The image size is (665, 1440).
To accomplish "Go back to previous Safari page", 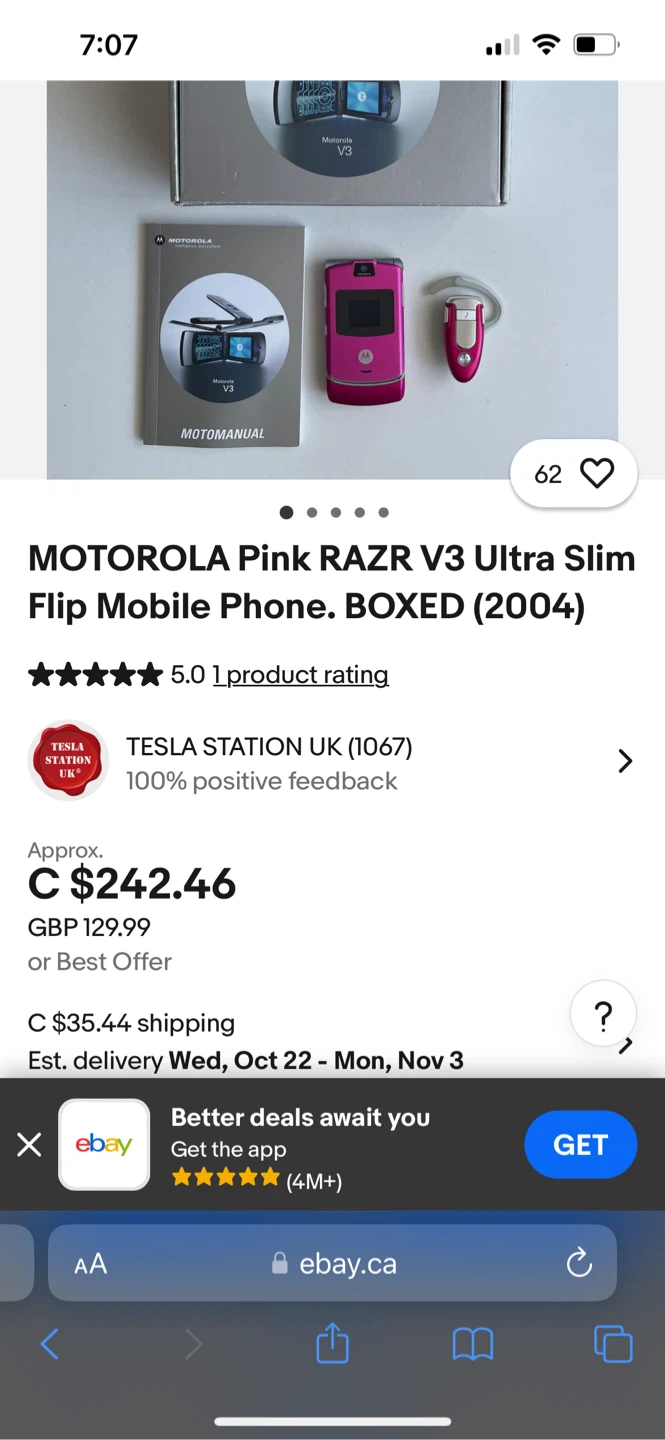I will [x=50, y=1344].
